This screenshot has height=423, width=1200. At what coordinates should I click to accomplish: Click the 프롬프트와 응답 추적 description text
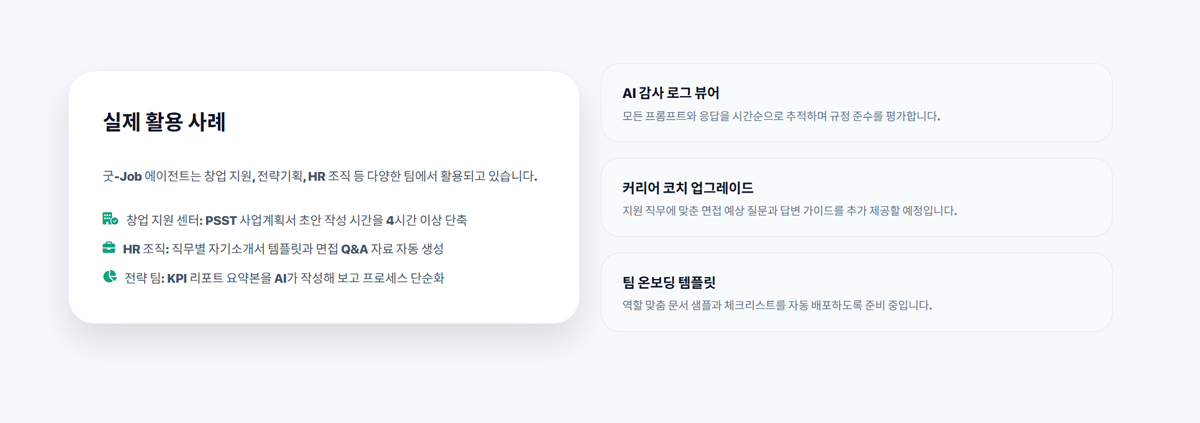tap(780, 116)
